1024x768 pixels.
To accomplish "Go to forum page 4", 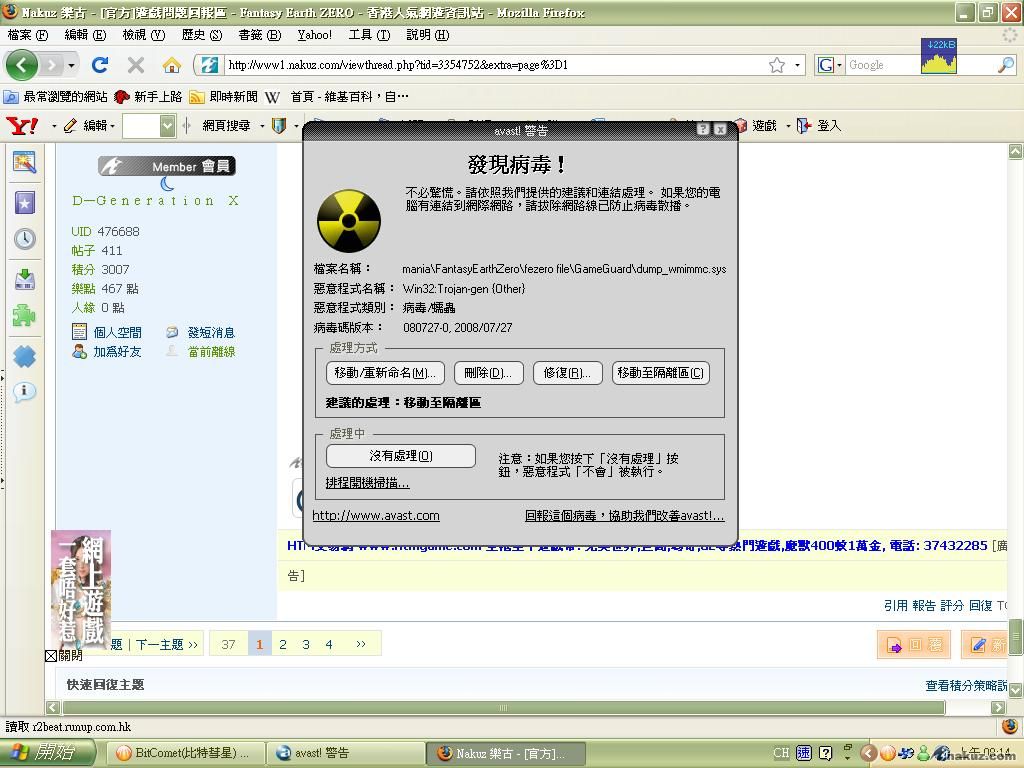I will tap(329, 645).
